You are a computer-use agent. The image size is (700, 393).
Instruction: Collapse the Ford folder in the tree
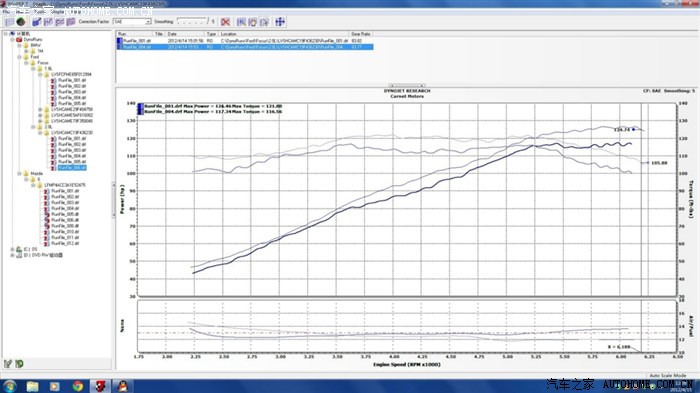click(x=20, y=57)
